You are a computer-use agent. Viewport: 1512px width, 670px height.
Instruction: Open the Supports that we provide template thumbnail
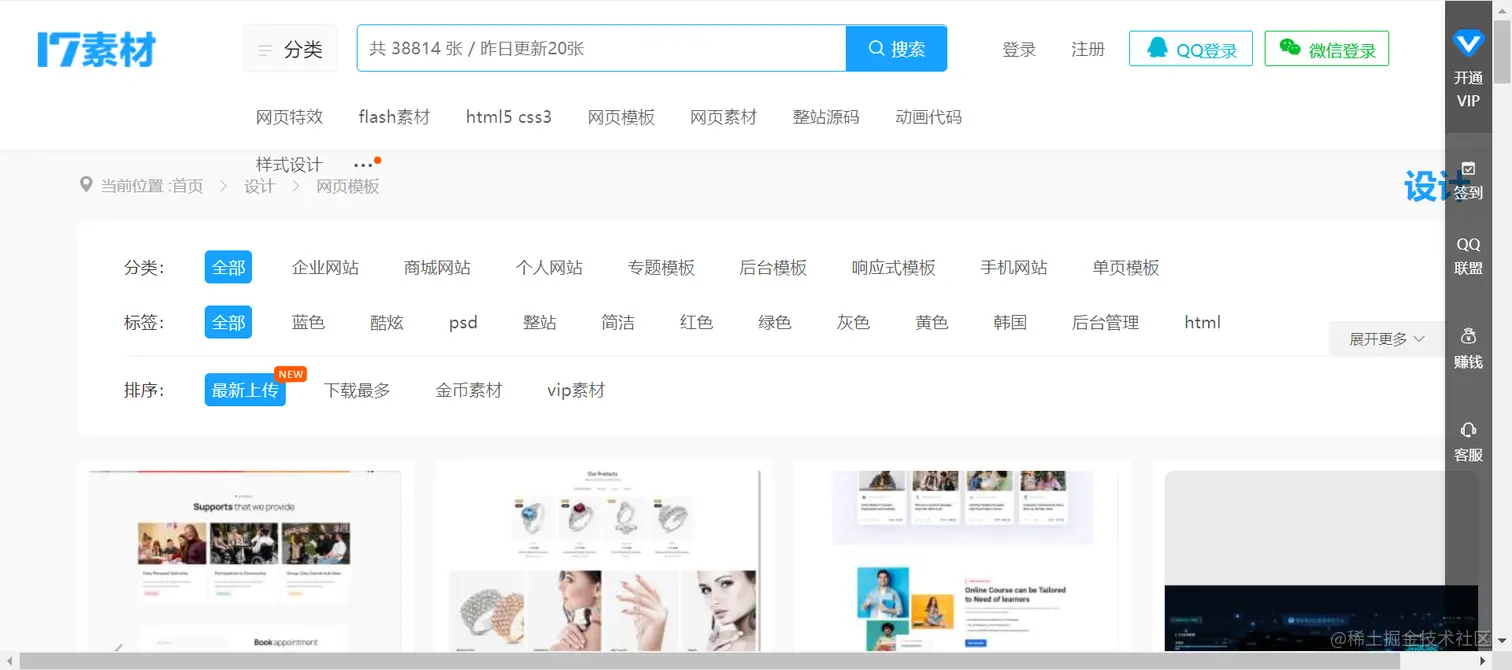click(245, 560)
